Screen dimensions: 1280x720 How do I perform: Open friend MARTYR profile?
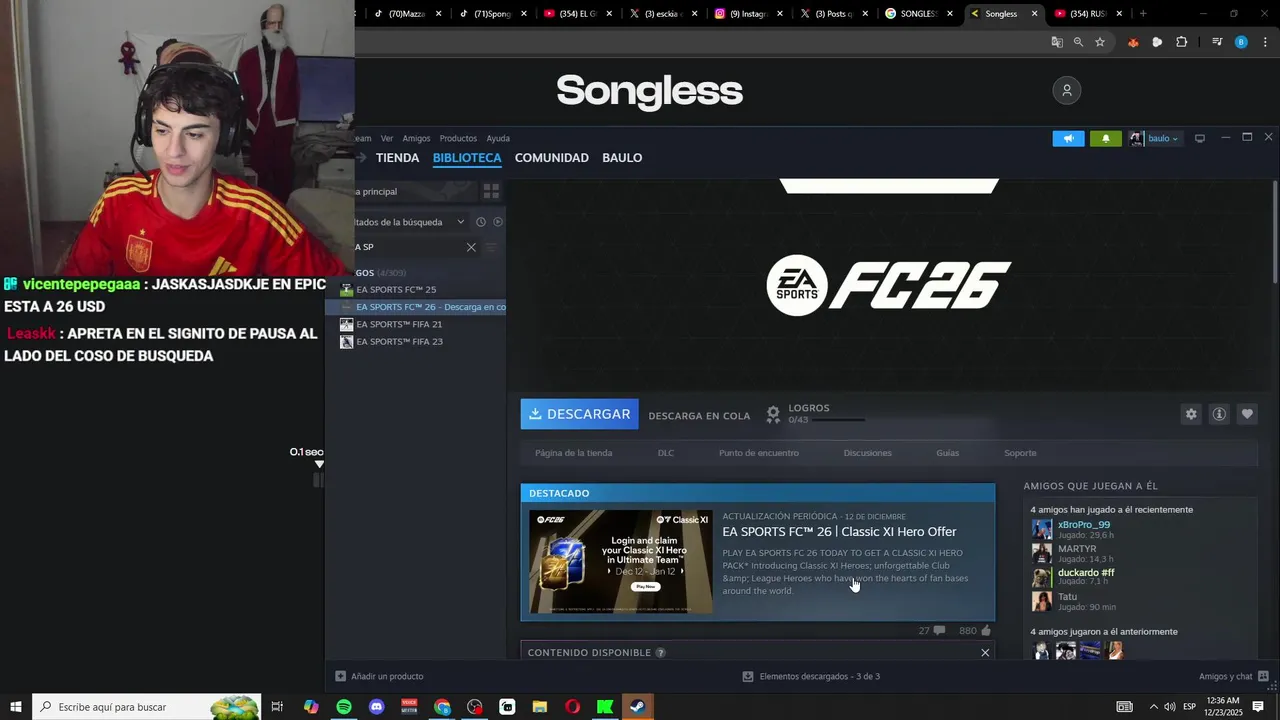pyautogui.click(x=1077, y=549)
